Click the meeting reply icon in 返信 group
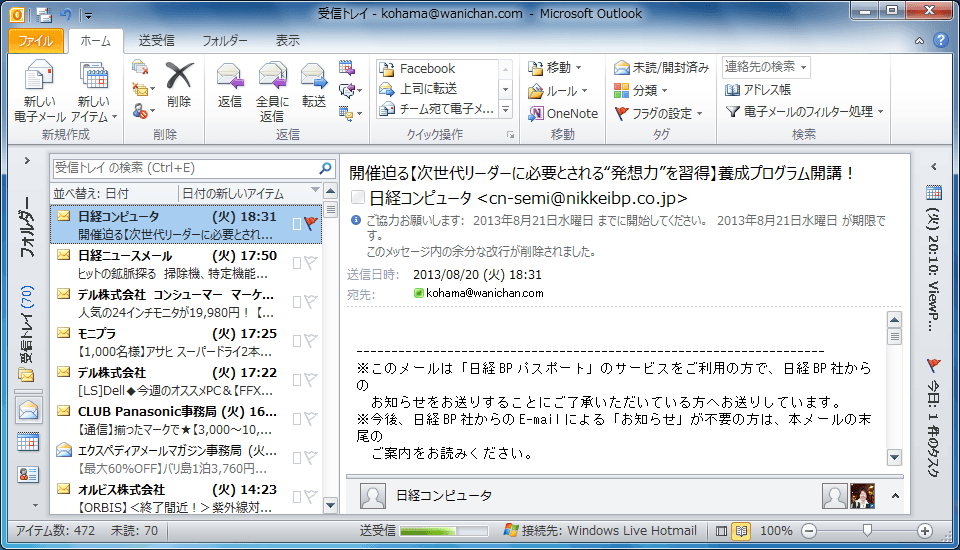This screenshot has height=550, width=960. [x=347, y=67]
